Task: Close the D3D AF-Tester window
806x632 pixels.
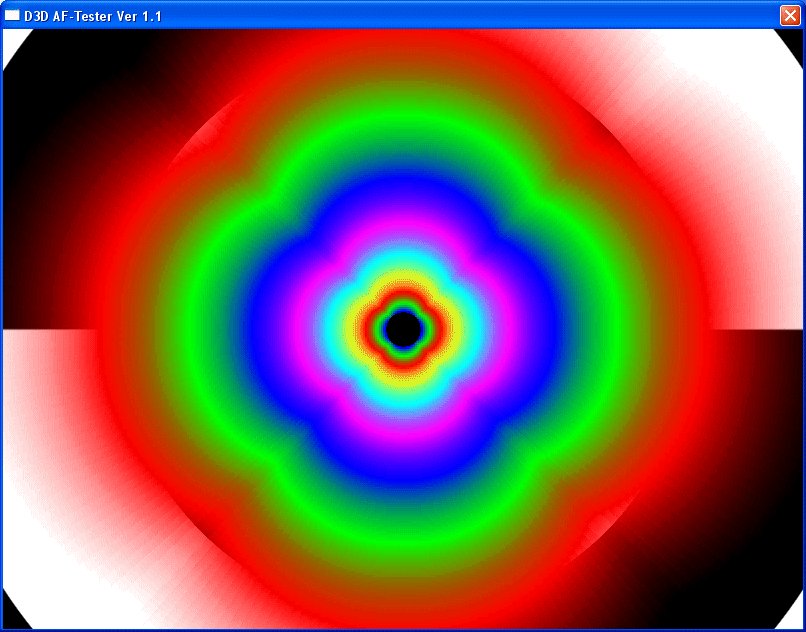Action: (x=790, y=15)
